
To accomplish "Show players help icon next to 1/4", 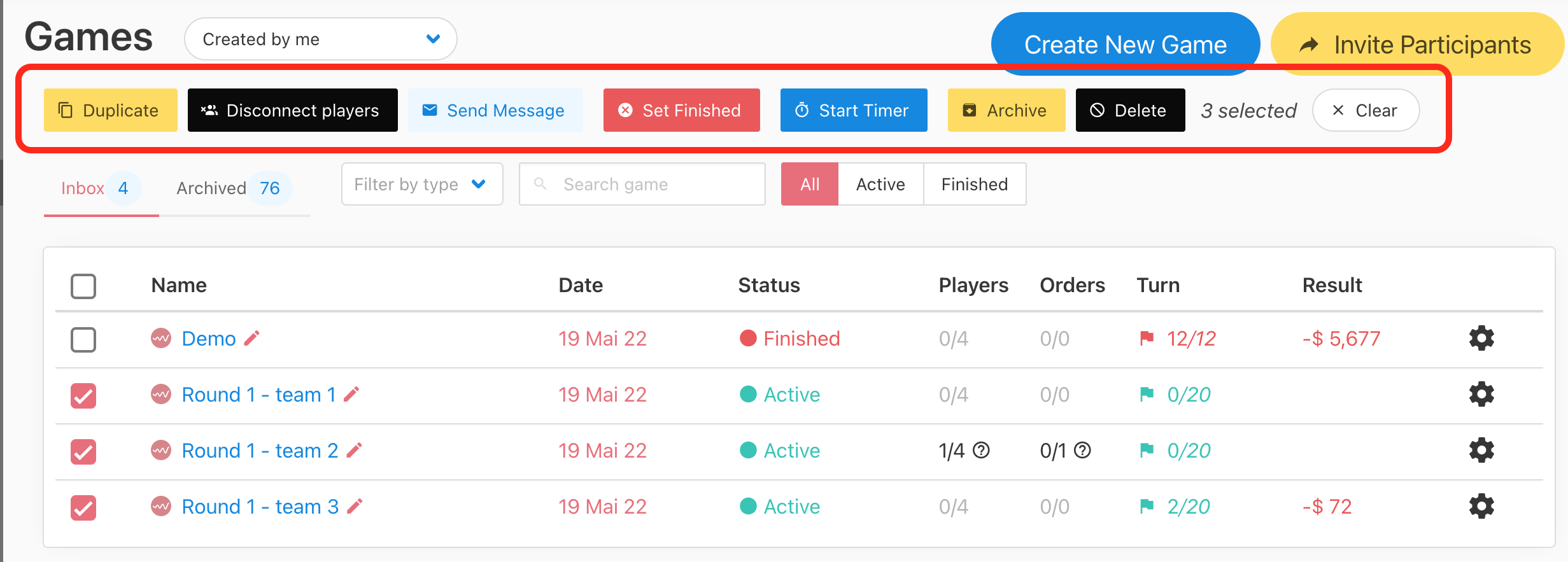I will [982, 451].
